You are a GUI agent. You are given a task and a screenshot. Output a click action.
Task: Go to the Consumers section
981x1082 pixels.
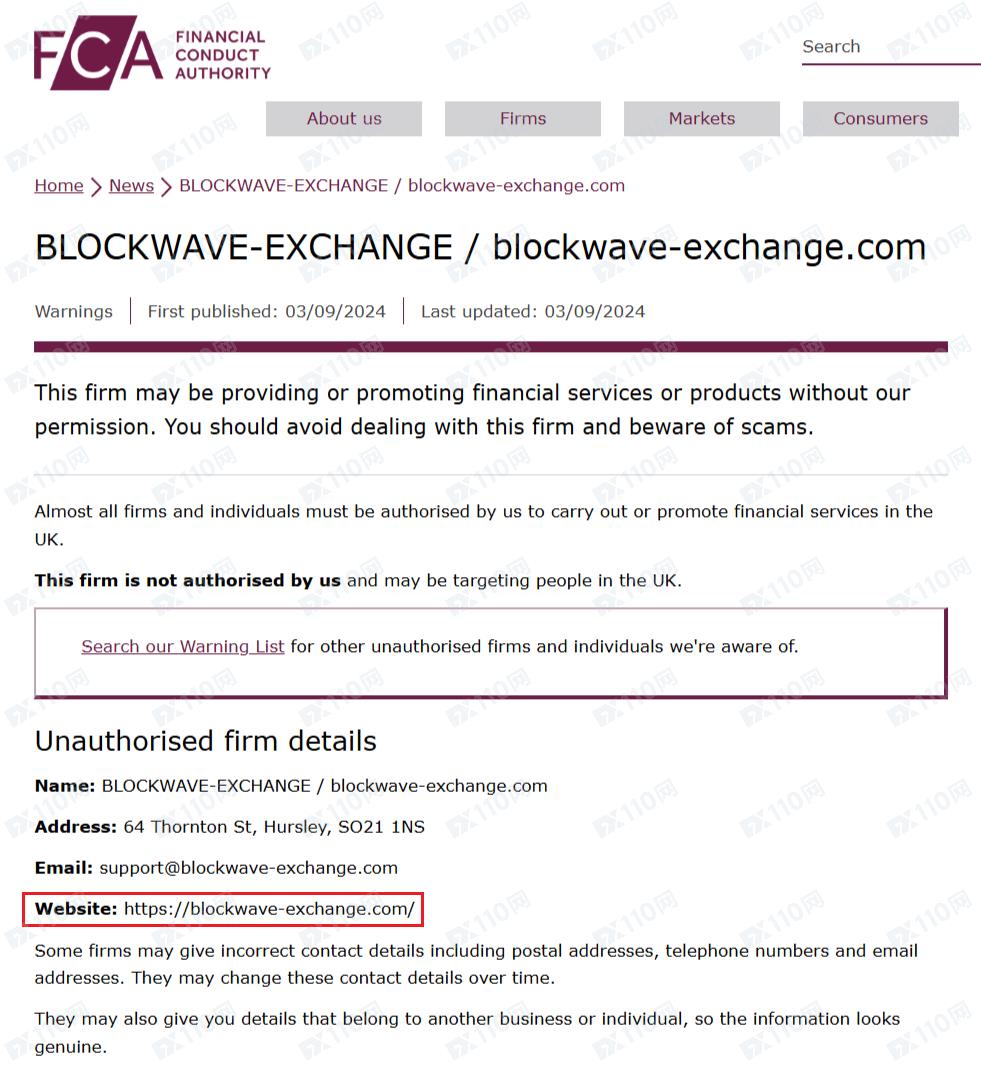pyautogui.click(x=880, y=118)
